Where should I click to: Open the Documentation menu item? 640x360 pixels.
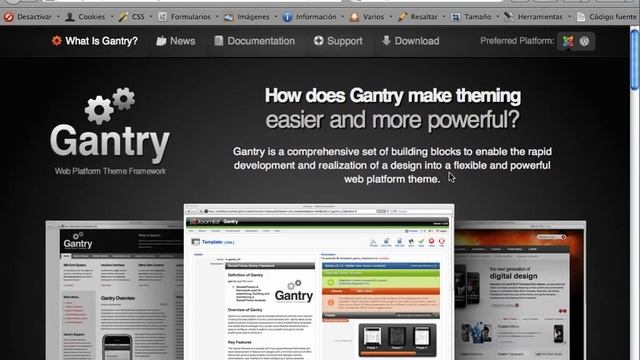coord(261,41)
